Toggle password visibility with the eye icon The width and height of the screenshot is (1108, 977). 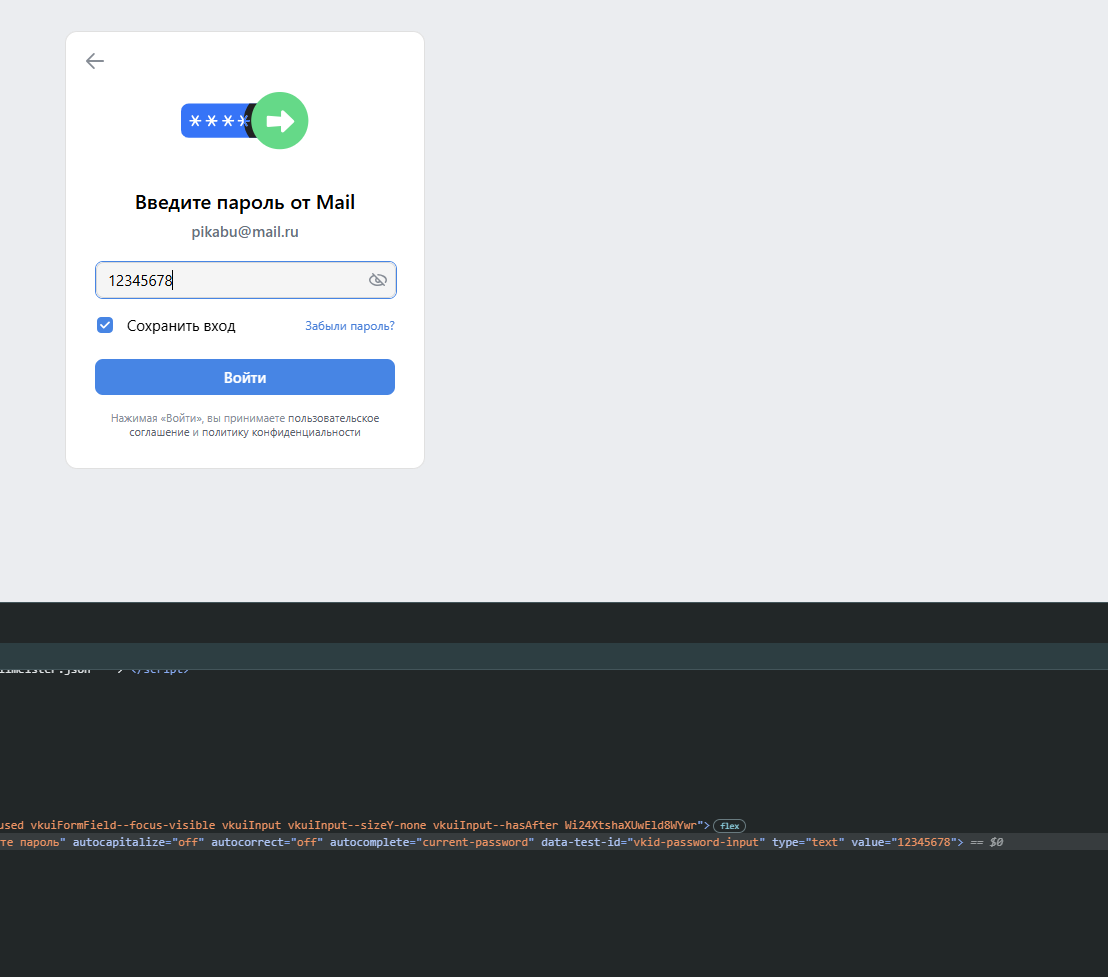pyautogui.click(x=377, y=280)
